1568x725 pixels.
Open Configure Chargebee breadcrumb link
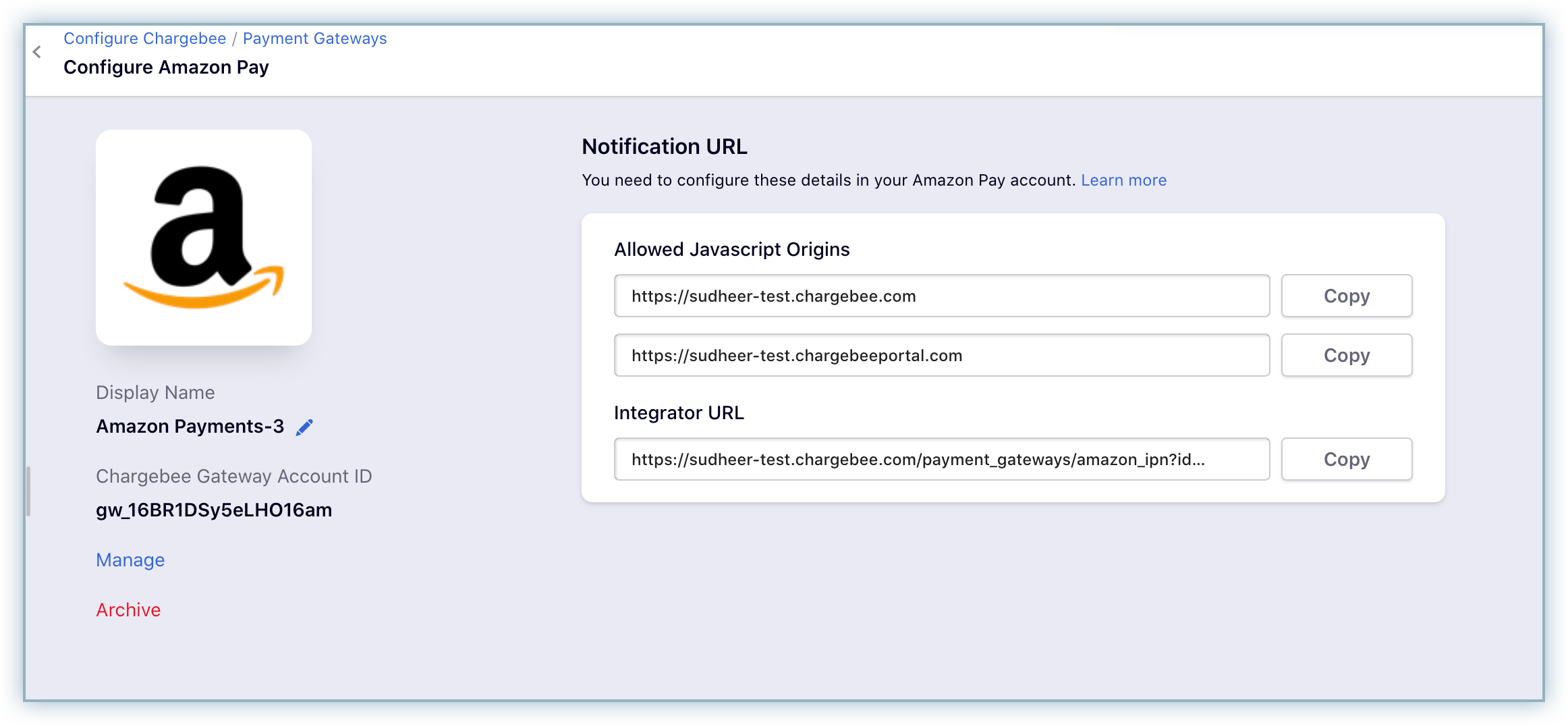[145, 38]
